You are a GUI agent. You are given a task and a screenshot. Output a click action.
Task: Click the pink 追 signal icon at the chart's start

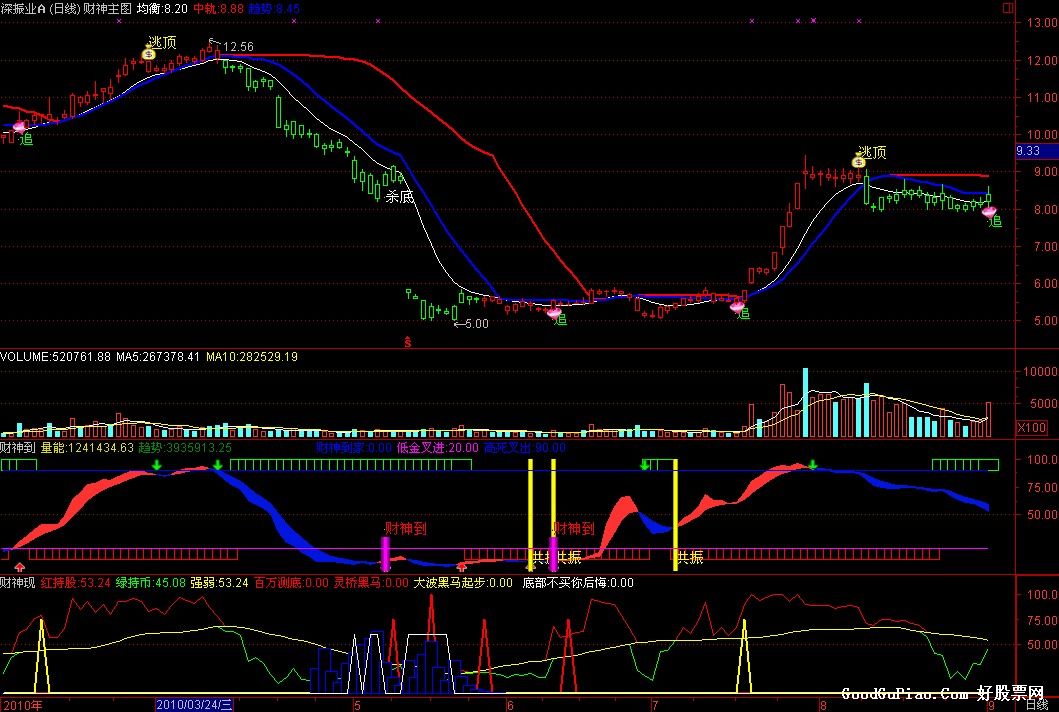tap(19, 127)
